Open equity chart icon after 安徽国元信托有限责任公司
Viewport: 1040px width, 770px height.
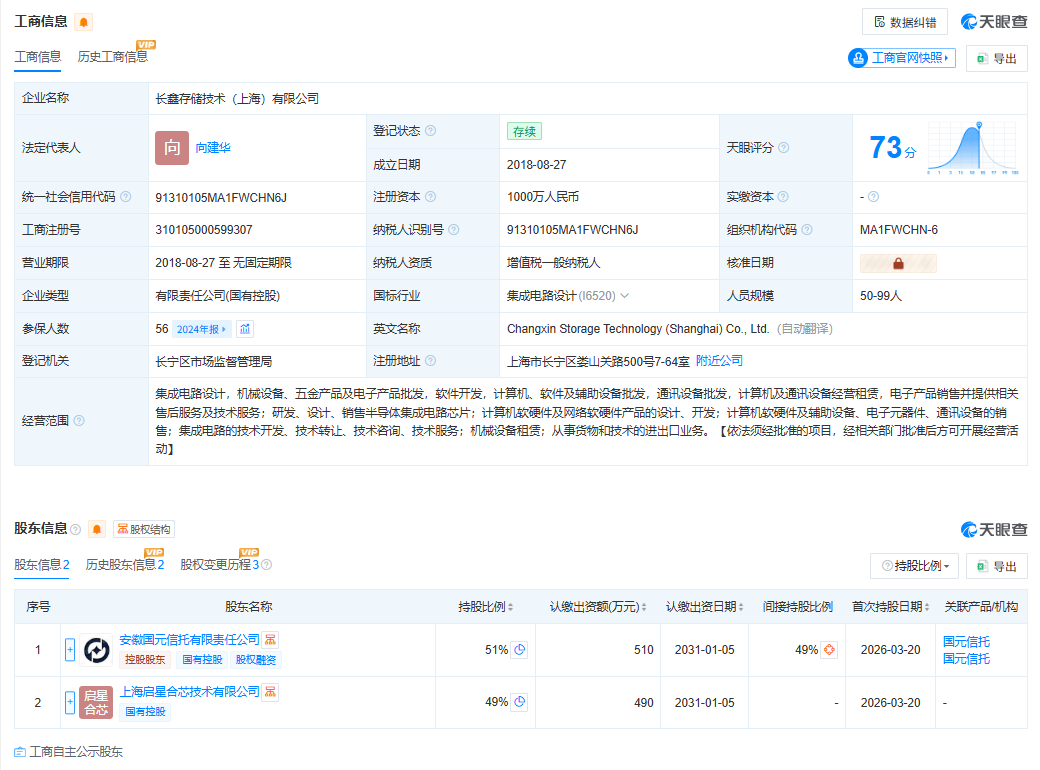pos(271,639)
